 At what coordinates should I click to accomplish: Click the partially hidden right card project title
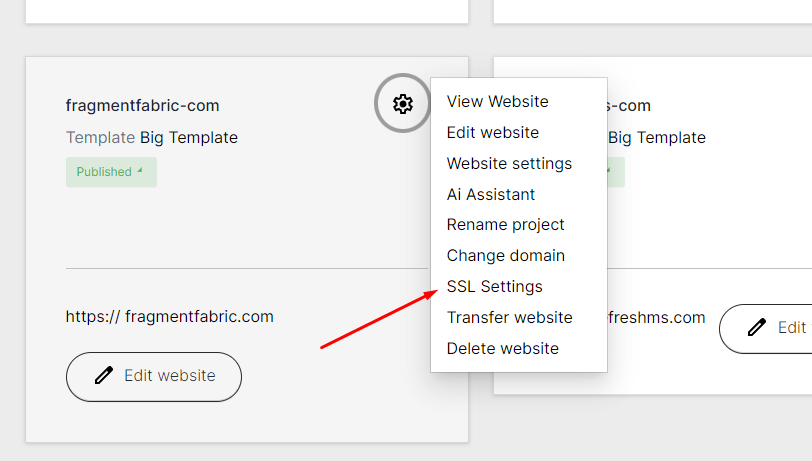[x=629, y=105]
